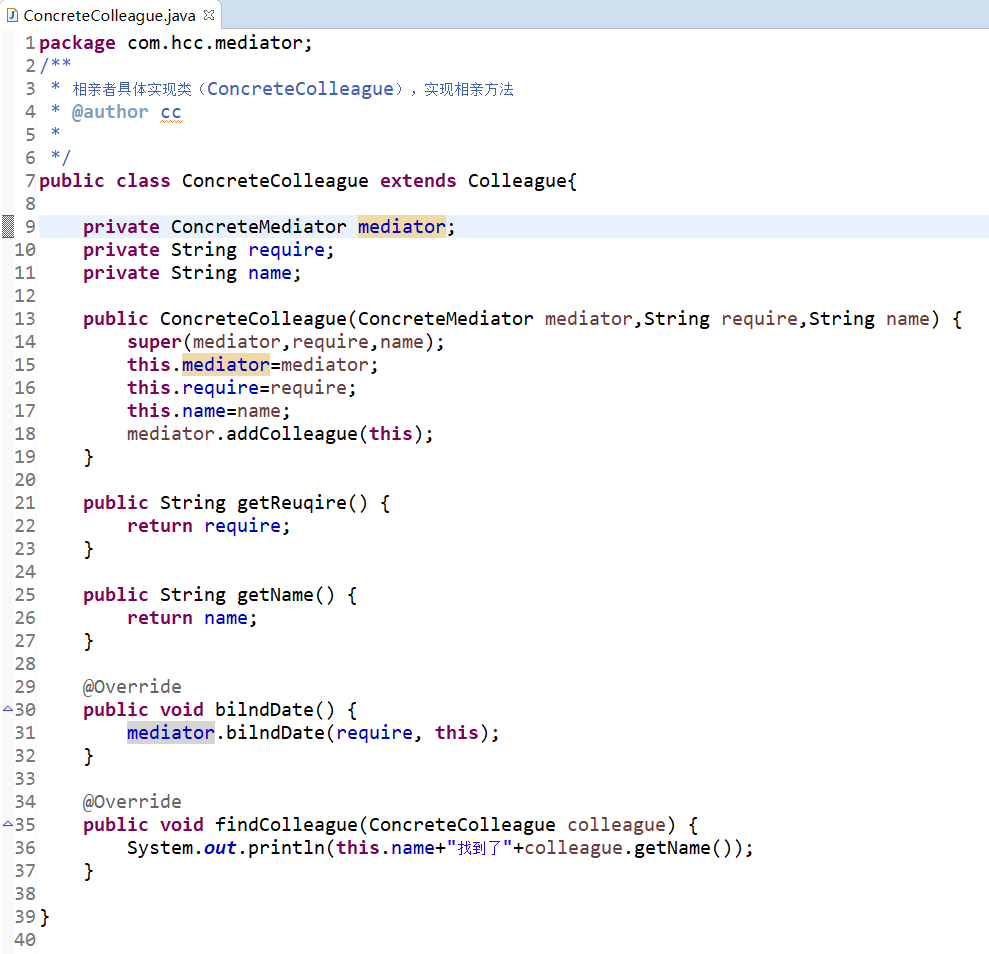Click method name 'getName' on line 25
Image resolution: width=989 pixels, height=954 pixels.
[x=275, y=595]
